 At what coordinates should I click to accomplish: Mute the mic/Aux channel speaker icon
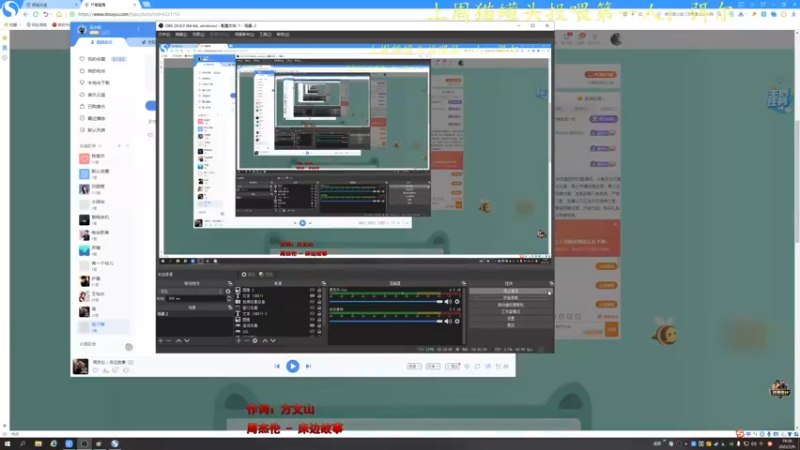tap(448, 302)
